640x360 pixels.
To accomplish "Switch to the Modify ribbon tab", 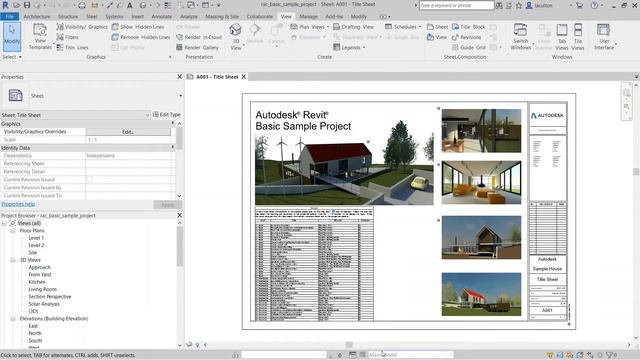I will [x=358, y=16].
